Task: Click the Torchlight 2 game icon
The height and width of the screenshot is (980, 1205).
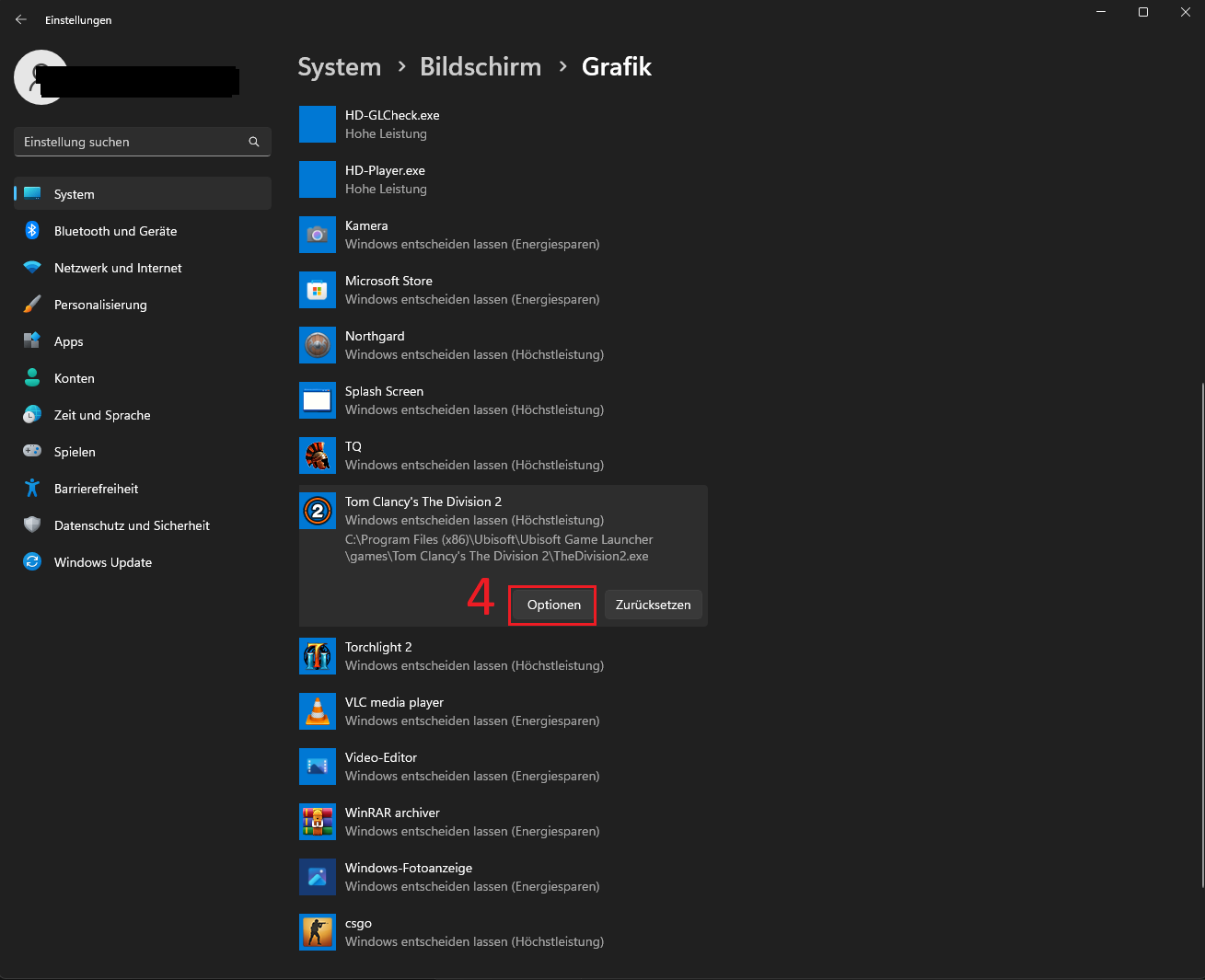Action: (318, 656)
